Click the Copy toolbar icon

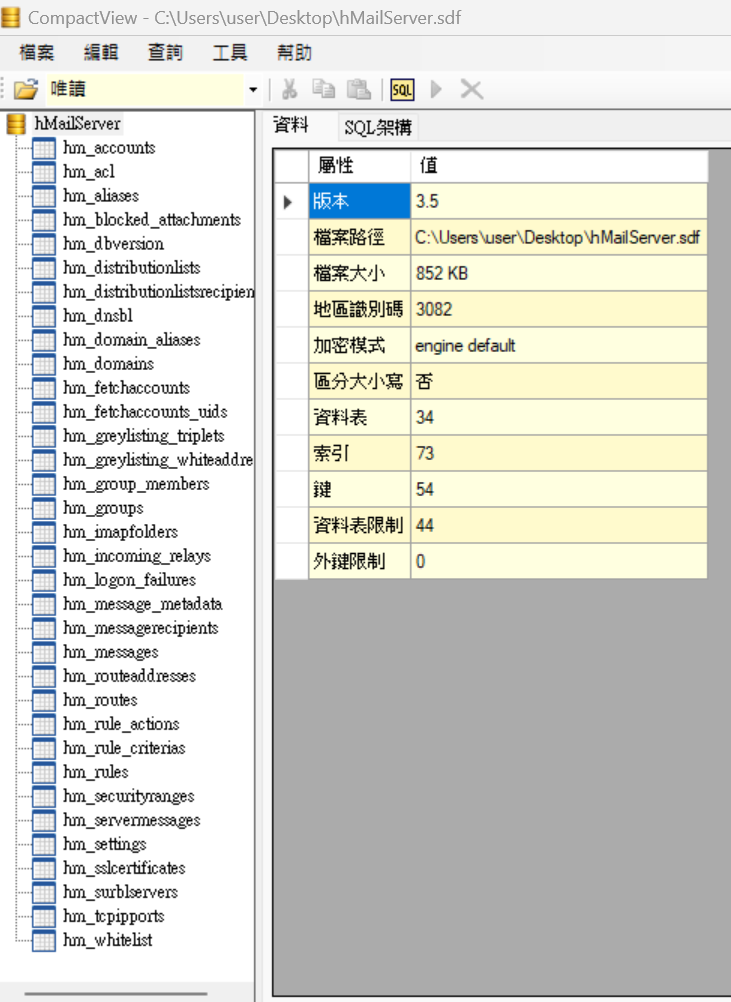(323, 89)
